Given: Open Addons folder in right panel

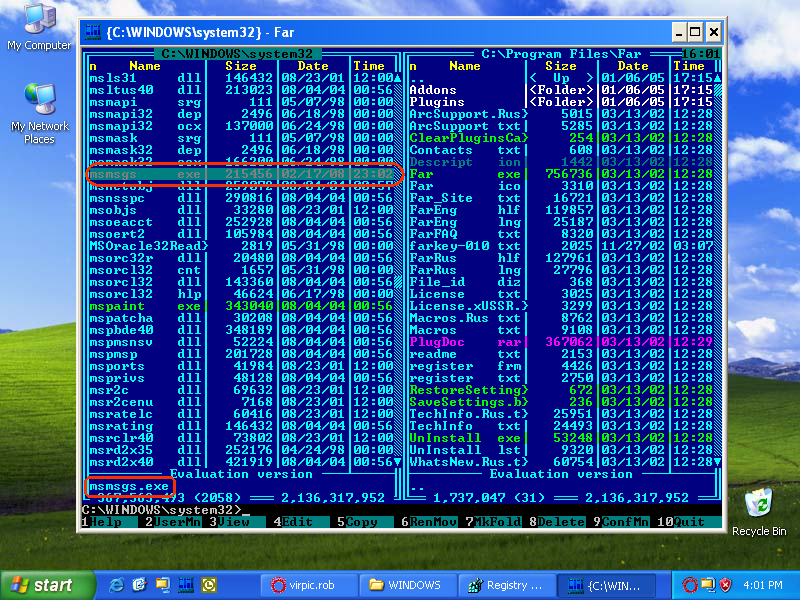Looking at the screenshot, I should (x=561, y=90).
